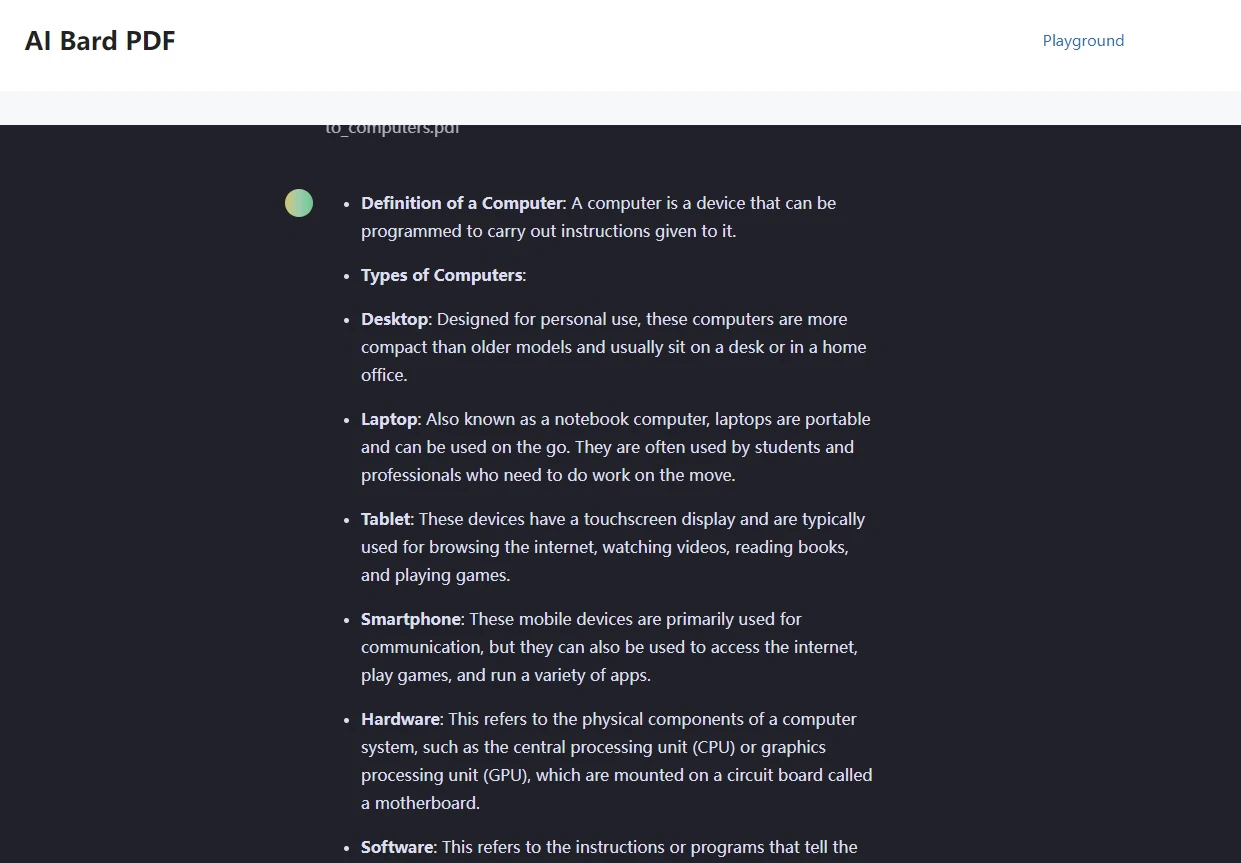
Task: Select the "Types of Computers" bold label
Action: (441, 275)
